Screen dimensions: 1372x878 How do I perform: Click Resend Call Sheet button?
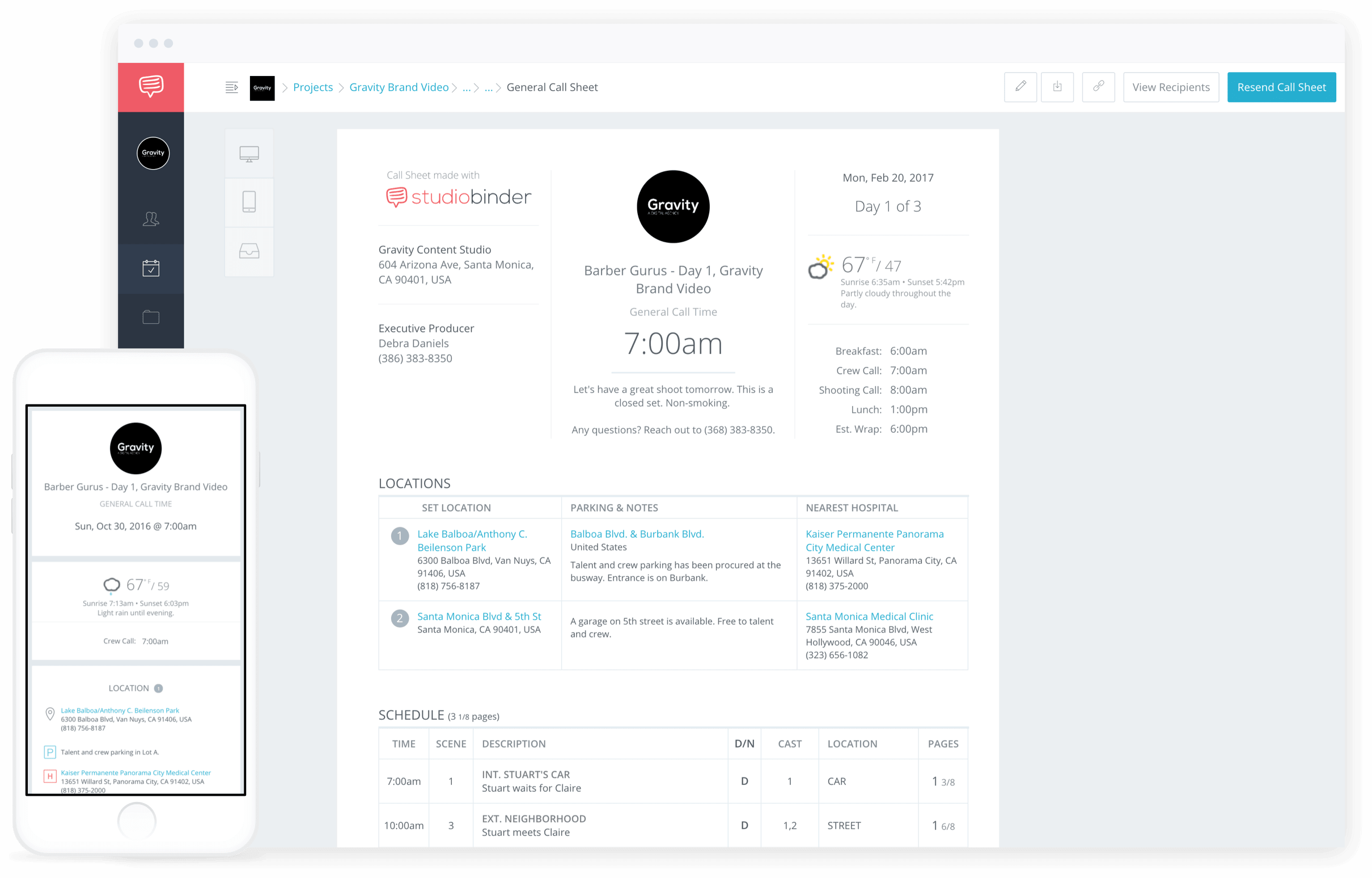pos(1284,87)
